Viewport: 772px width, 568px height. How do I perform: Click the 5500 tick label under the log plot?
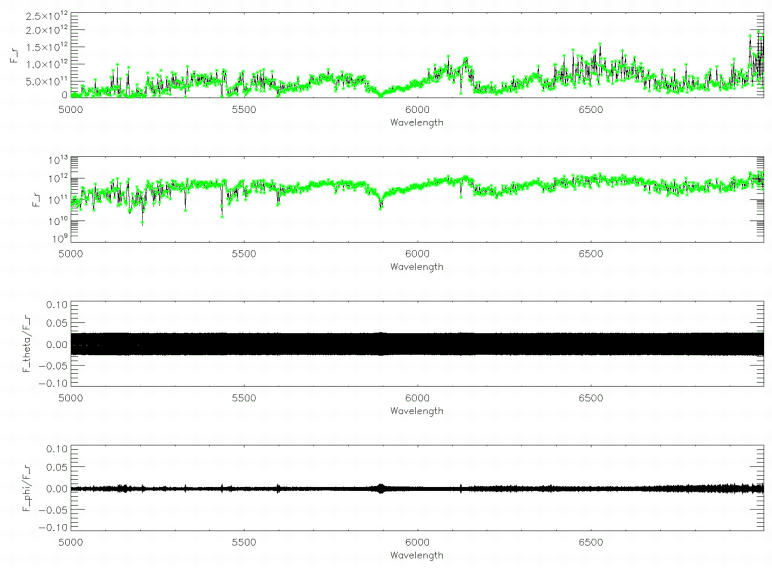[244, 253]
